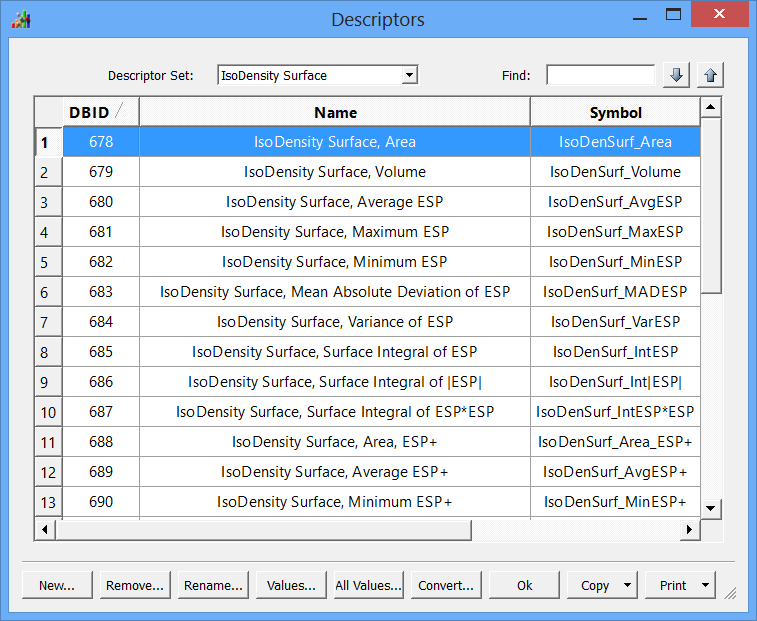The height and width of the screenshot is (621, 757).
Task: Click the Symbol column header
Action: [616, 113]
